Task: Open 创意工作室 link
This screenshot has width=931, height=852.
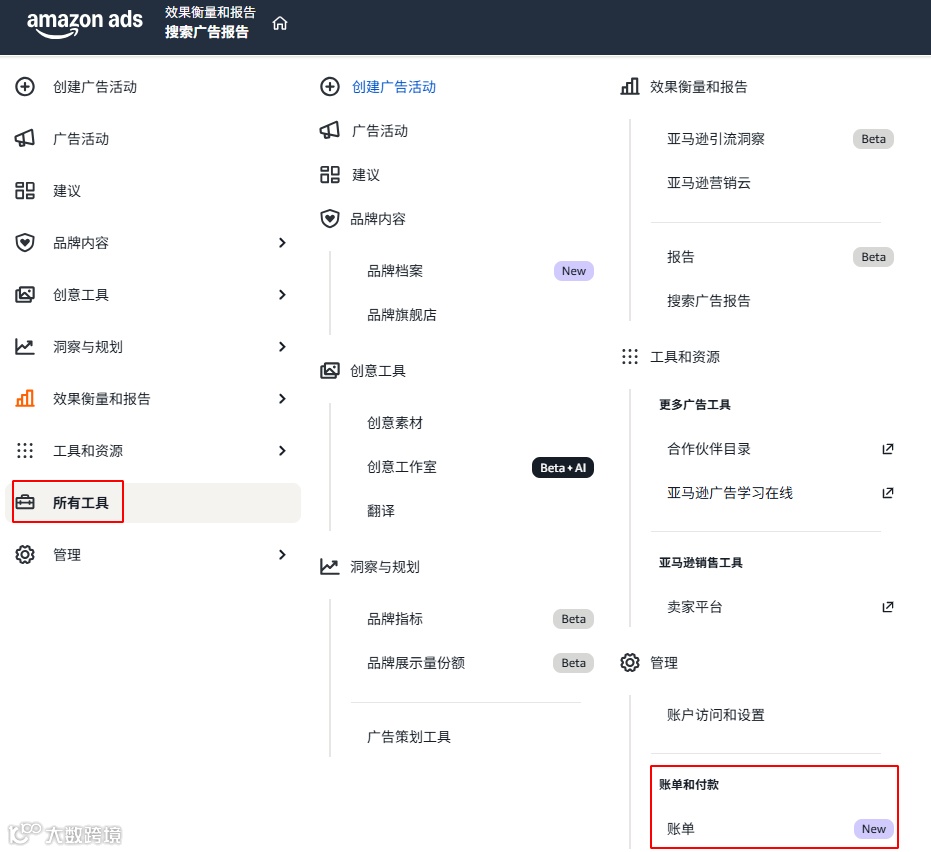Action: click(402, 467)
